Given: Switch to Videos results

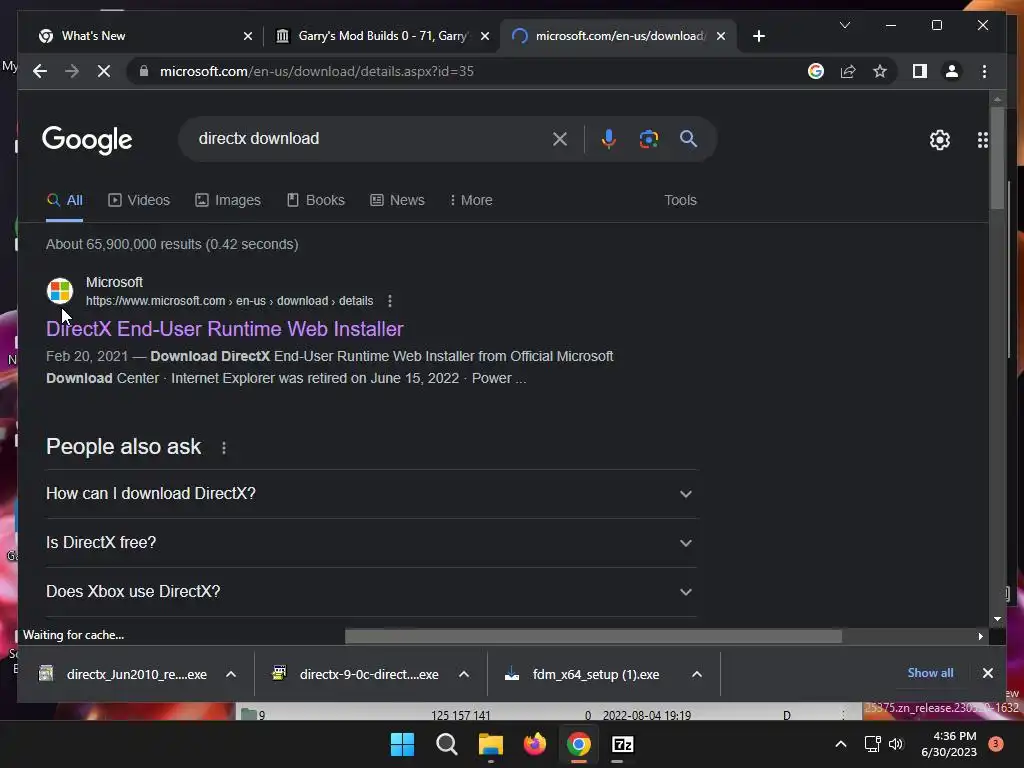Looking at the screenshot, I should (139, 200).
